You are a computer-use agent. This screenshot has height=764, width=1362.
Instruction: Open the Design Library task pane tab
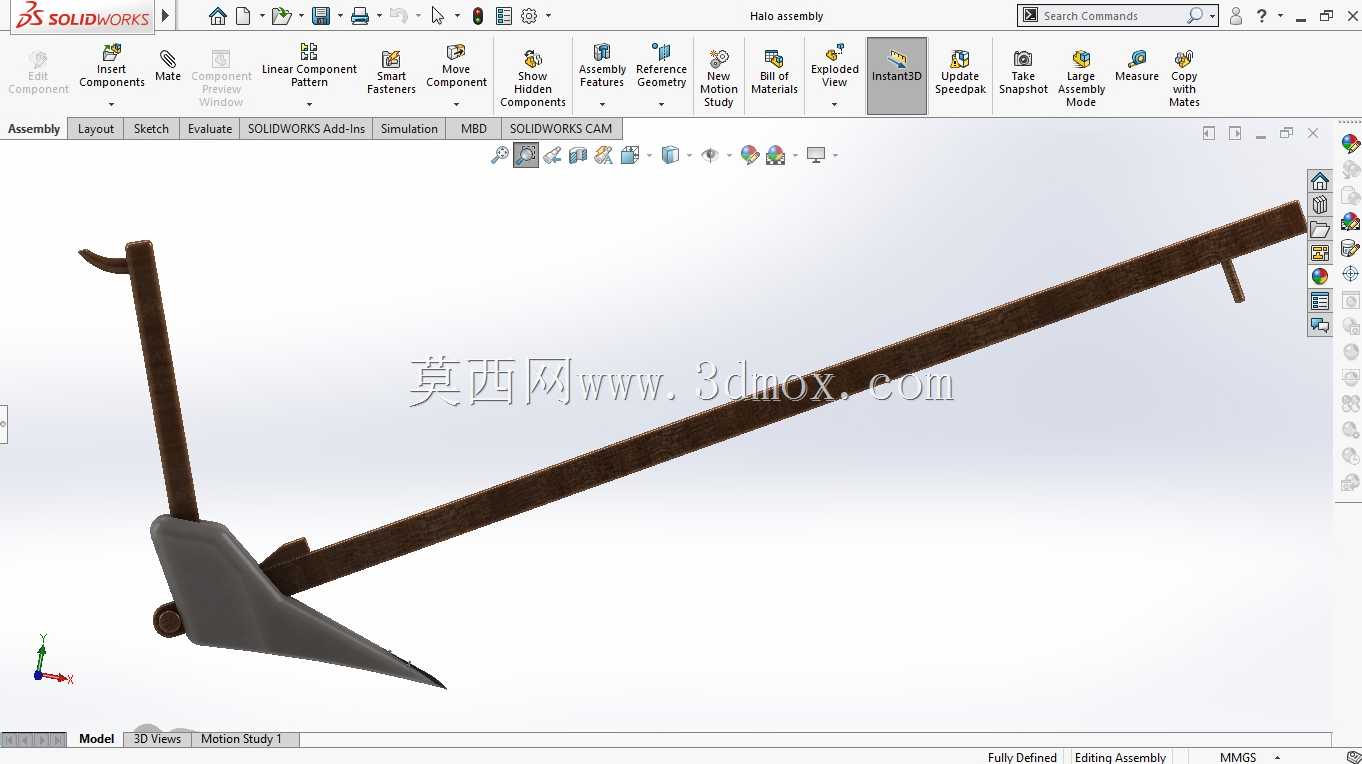click(x=1320, y=205)
